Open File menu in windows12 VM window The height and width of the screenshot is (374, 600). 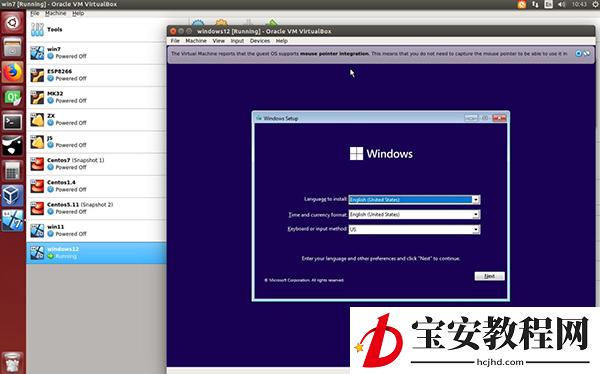[175, 41]
